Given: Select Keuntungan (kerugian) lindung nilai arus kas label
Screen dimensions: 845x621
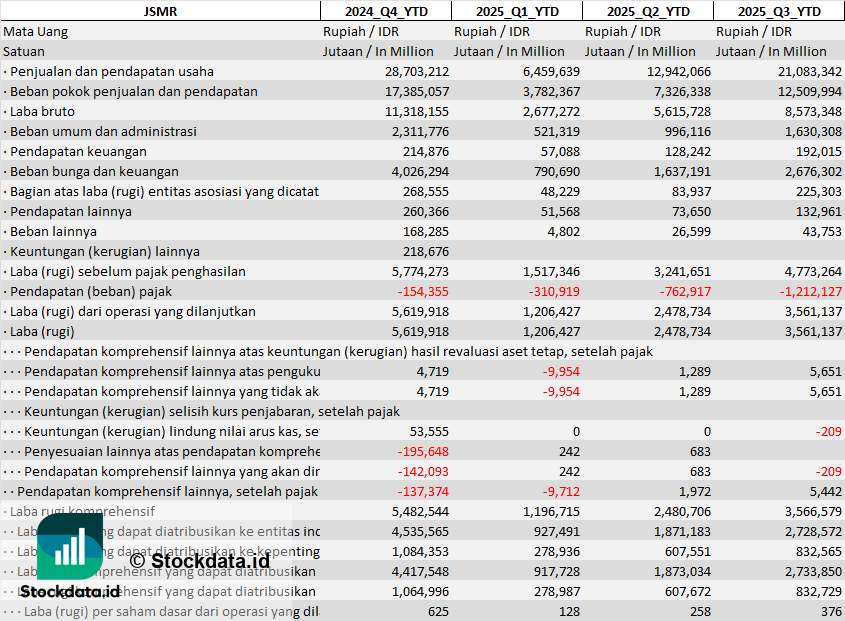Looking at the screenshot, I should click(x=161, y=431).
